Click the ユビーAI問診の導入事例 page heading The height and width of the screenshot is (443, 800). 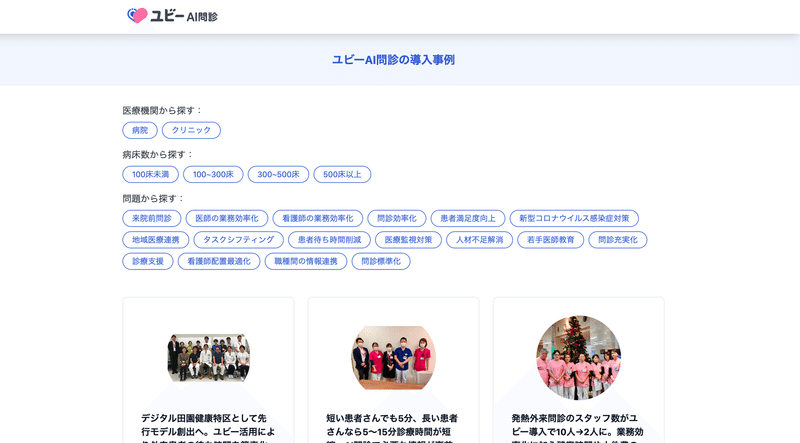tap(393, 60)
